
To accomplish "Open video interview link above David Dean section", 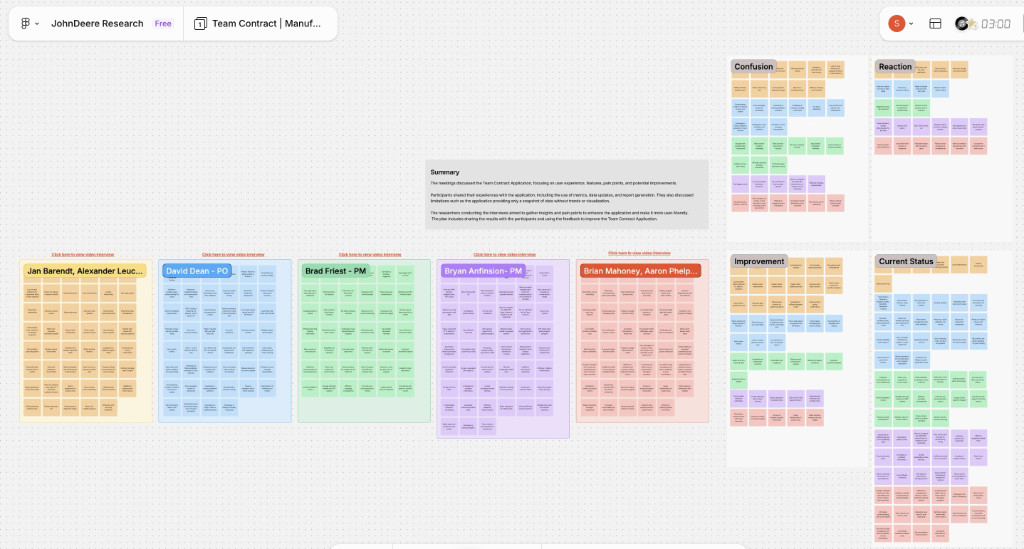I will 233,255.
